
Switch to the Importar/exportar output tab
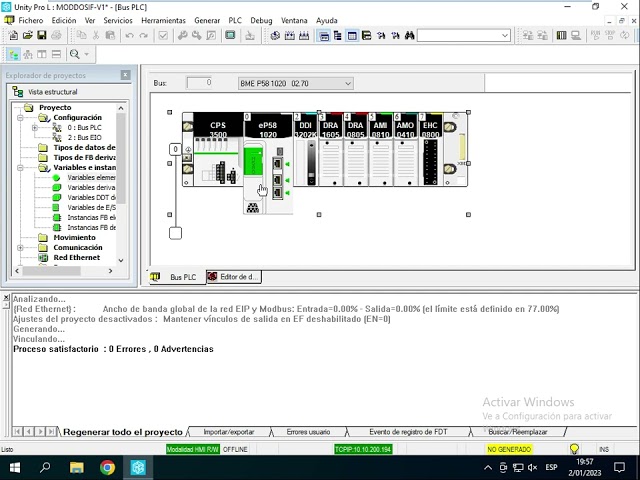pyautogui.click(x=229, y=432)
